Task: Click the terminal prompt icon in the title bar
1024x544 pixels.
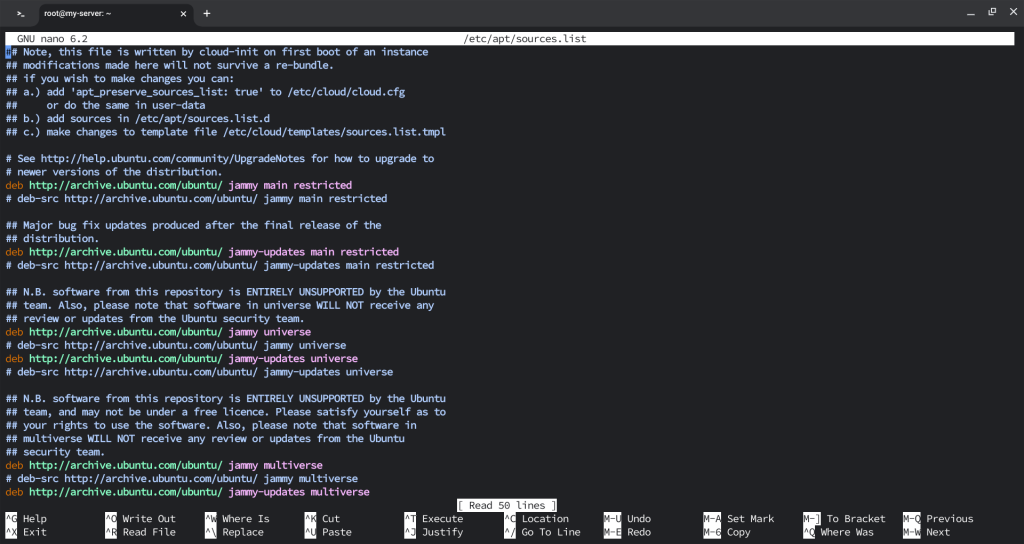Action: pos(20,14)
